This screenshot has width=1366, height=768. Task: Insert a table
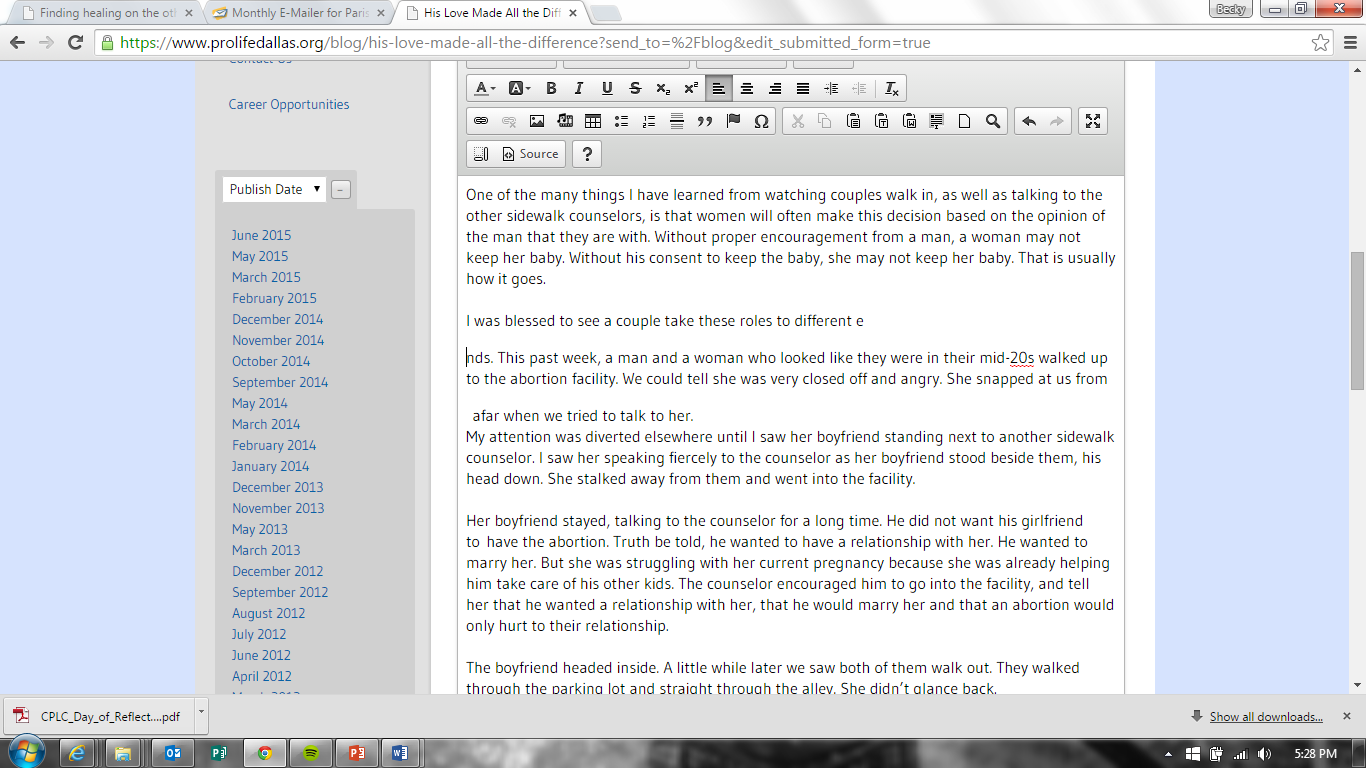(x=593, y=121)
